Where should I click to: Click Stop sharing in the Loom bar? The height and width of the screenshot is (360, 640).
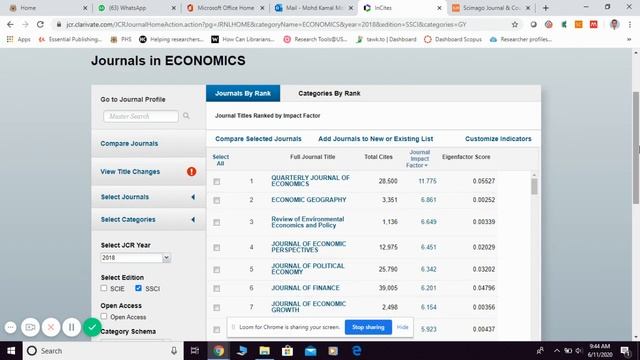(x=368, y=327)
